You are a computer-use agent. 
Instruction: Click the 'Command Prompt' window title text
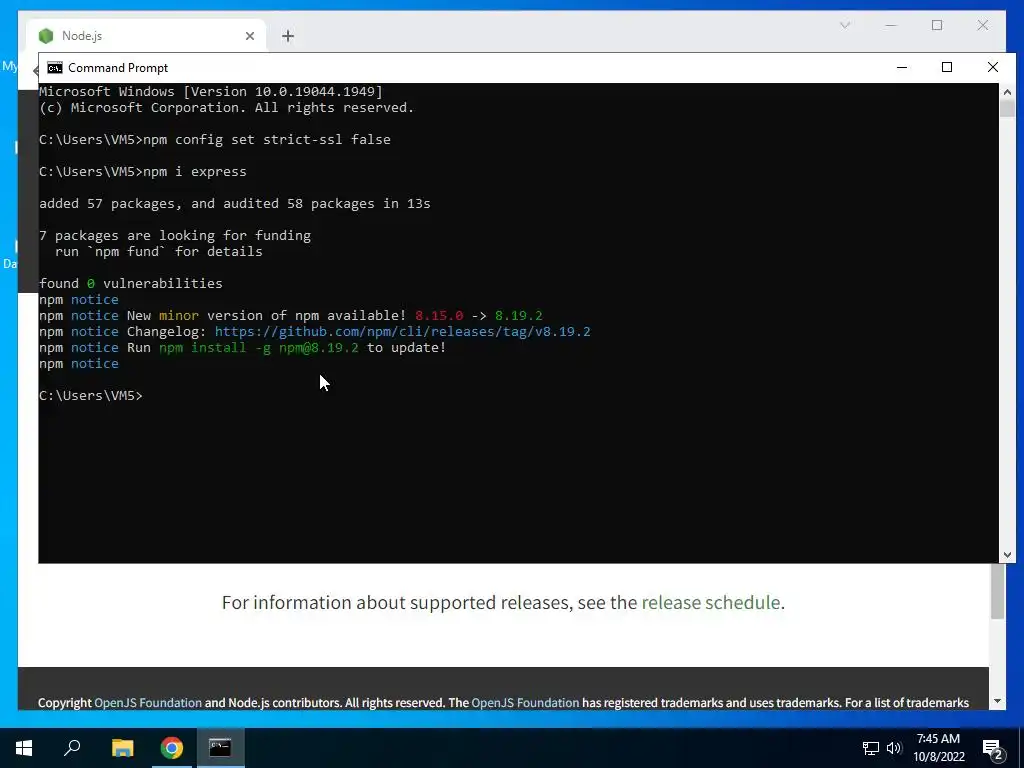click(118, 68)
